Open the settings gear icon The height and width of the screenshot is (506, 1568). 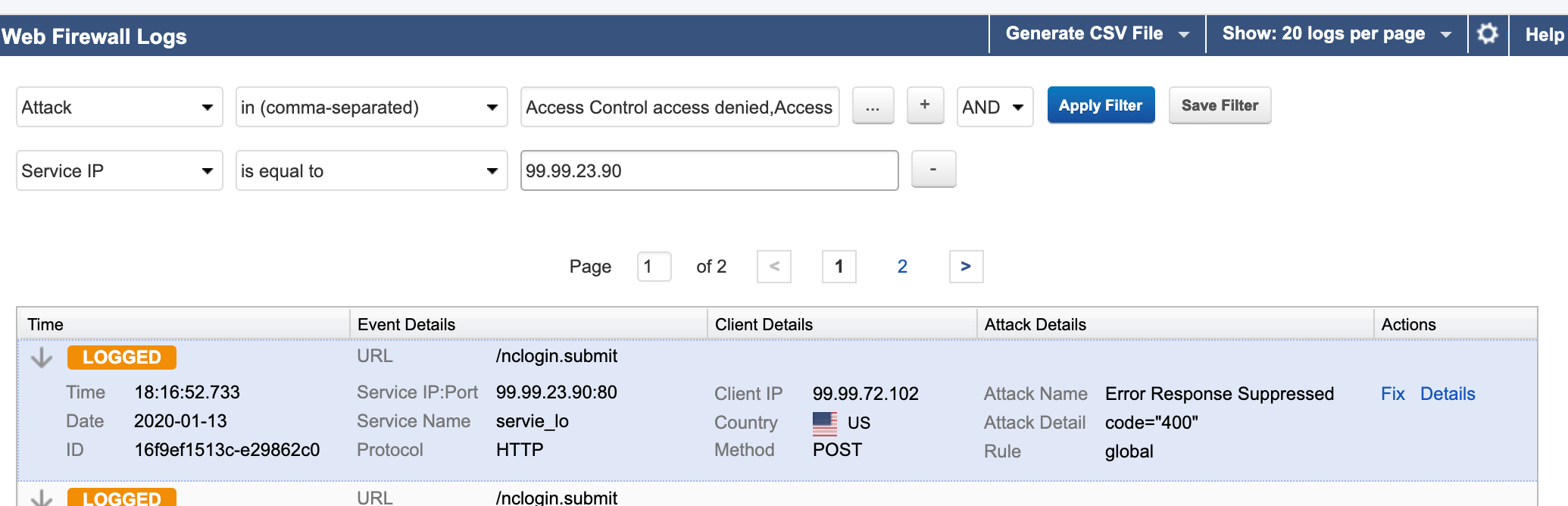coord(1488,34)
